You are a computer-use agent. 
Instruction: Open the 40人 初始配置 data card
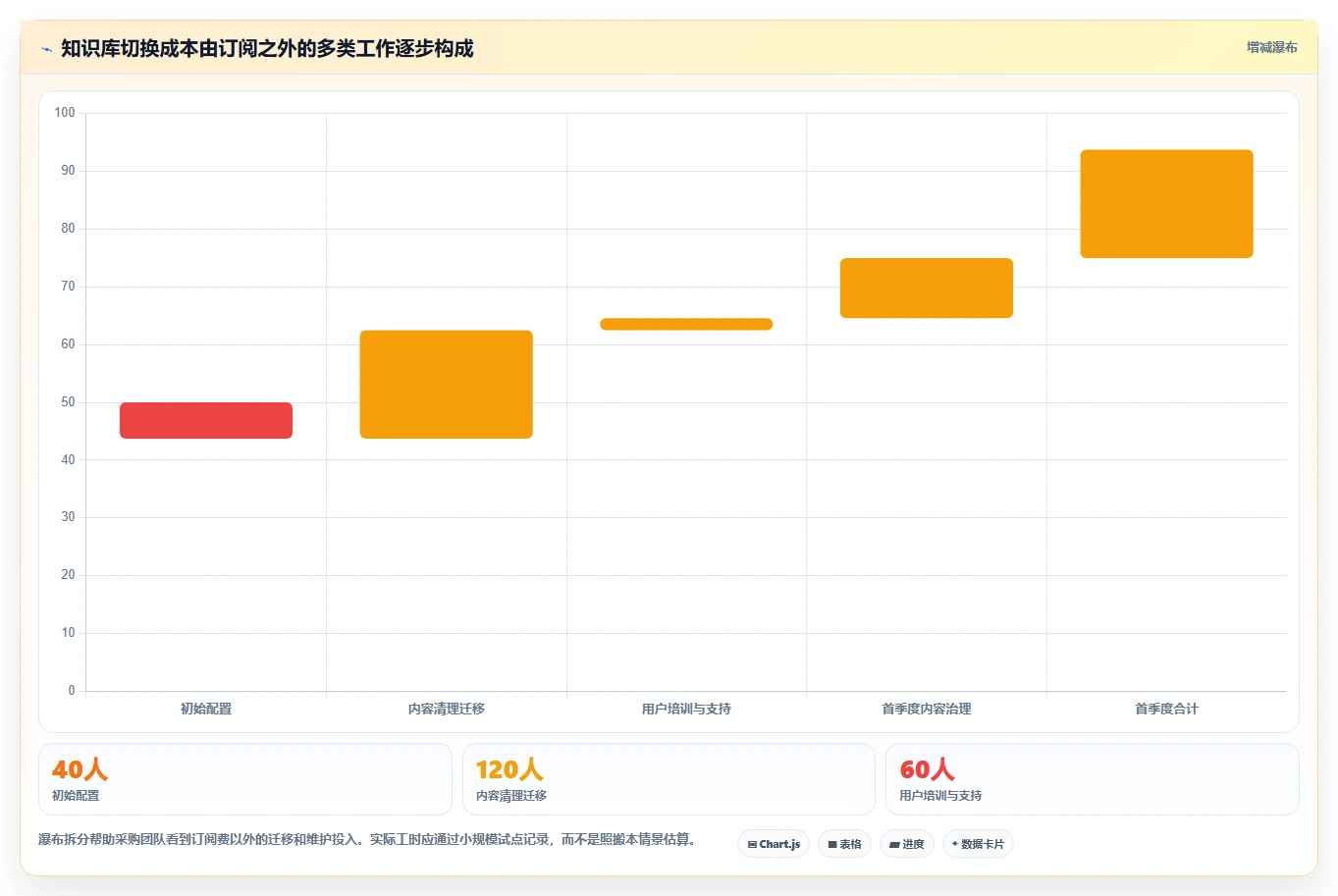pyautogui.click(x=245, y=779)
